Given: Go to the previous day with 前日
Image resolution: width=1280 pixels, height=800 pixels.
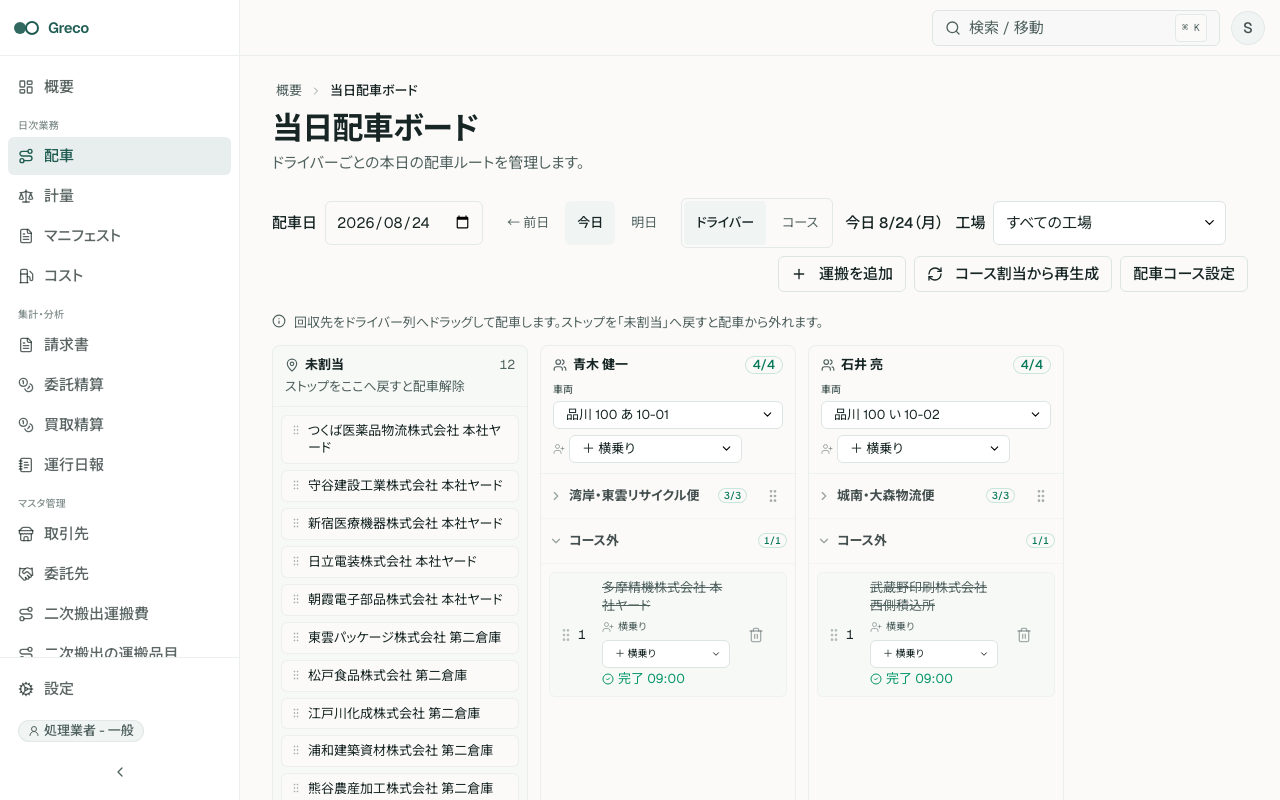Looking at the screenshot, I should coord(528,223).
